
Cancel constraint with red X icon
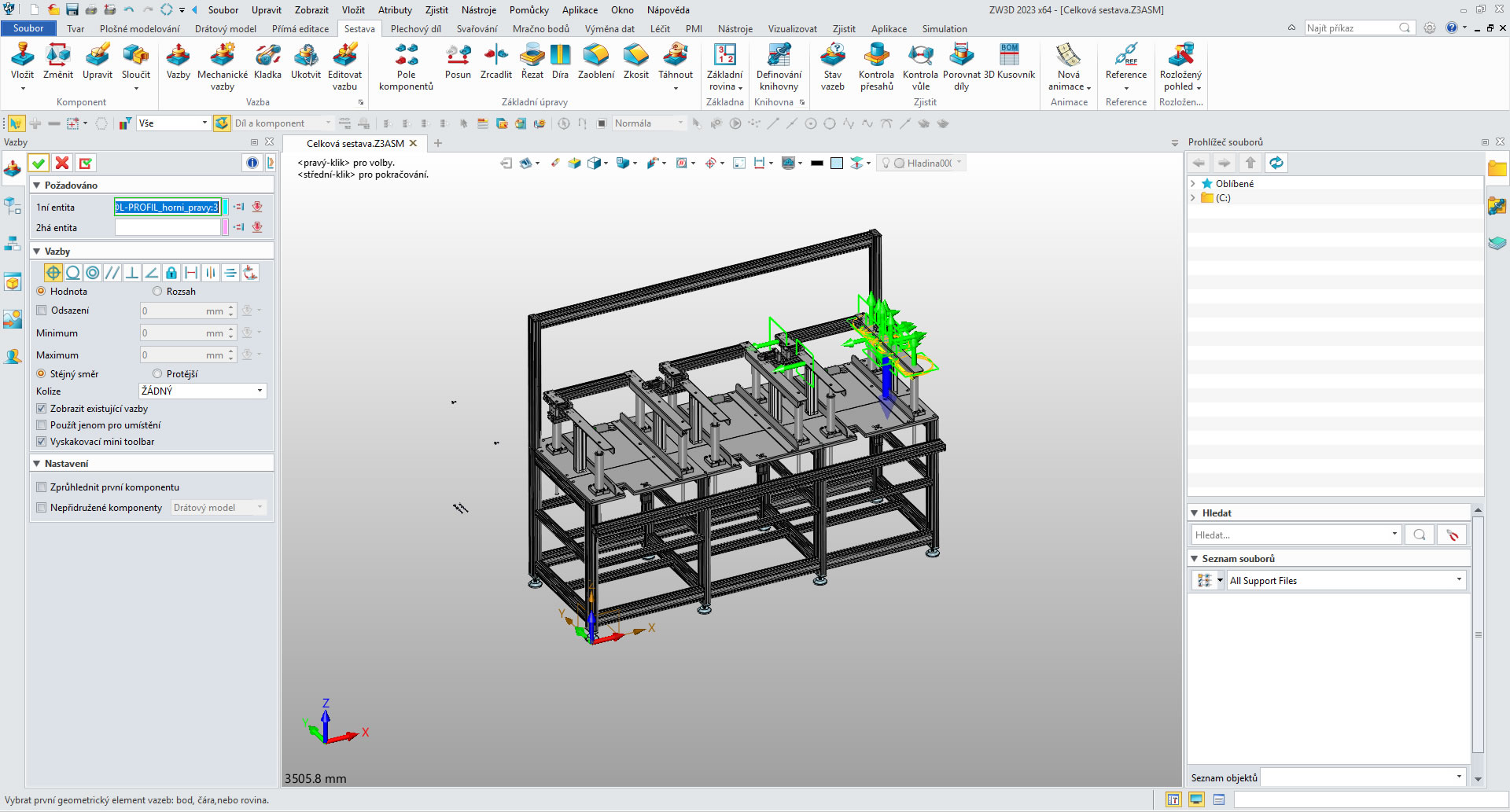62,163
